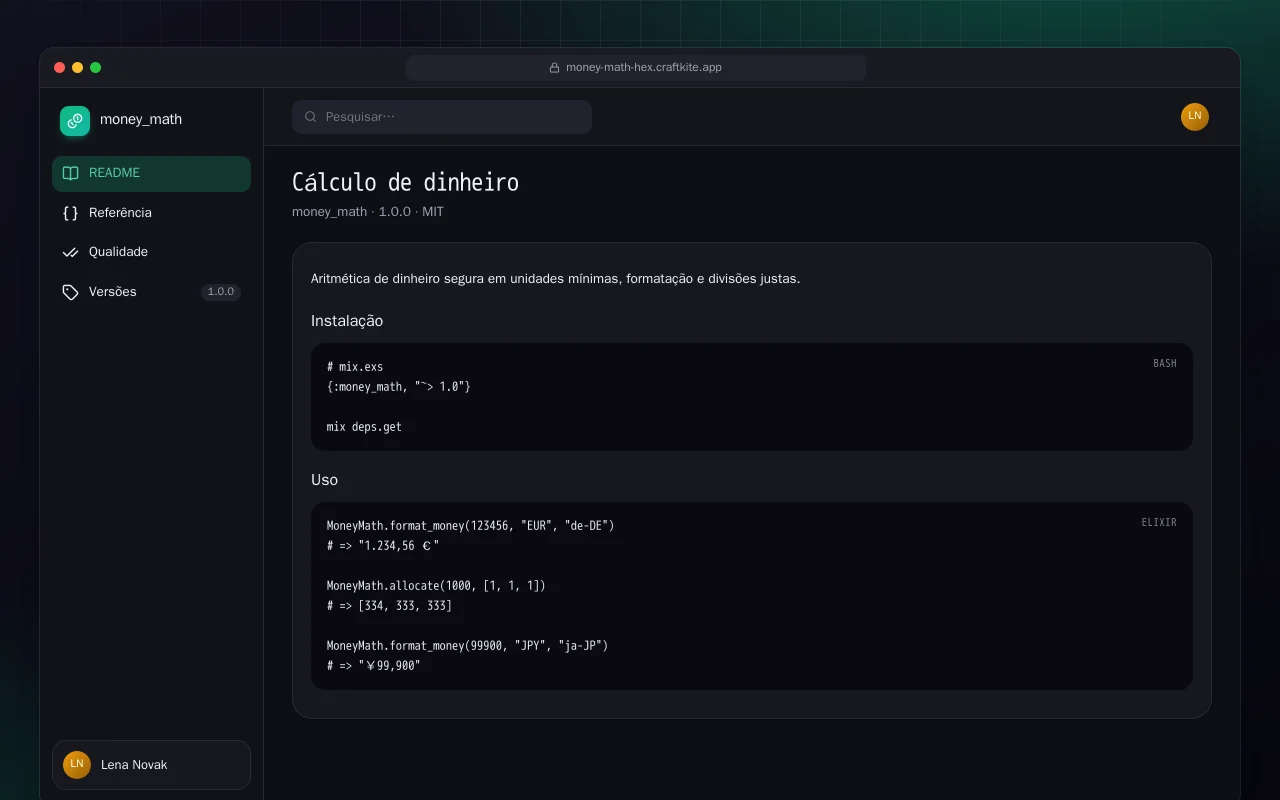Click Lena Novak's sidebar avatar
Viewport: 1280px width, 800px height.
point(77,765)
